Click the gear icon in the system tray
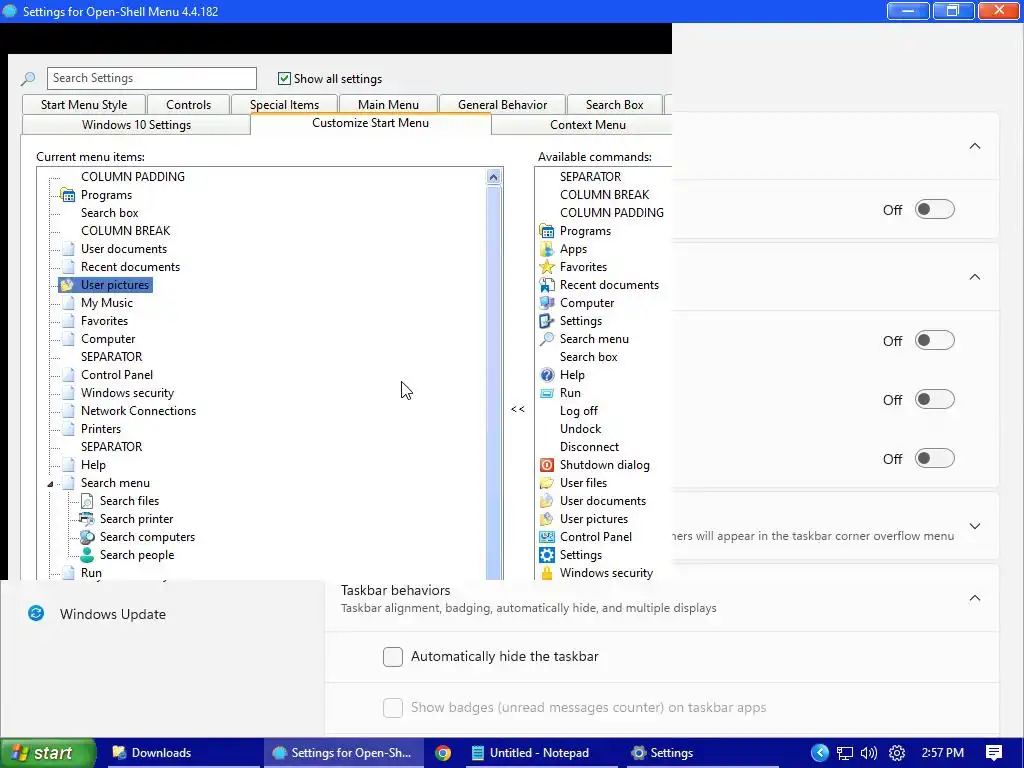Image resolution: width=1024 pixels, height=768 pixels. click(897, 753)
